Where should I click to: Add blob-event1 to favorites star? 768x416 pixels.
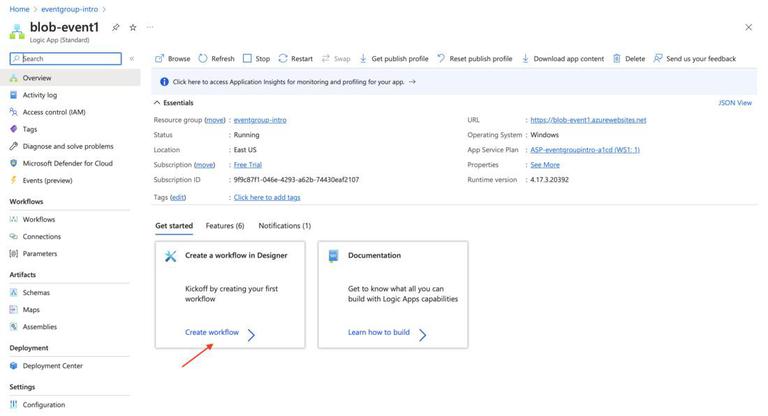point(133,27)
